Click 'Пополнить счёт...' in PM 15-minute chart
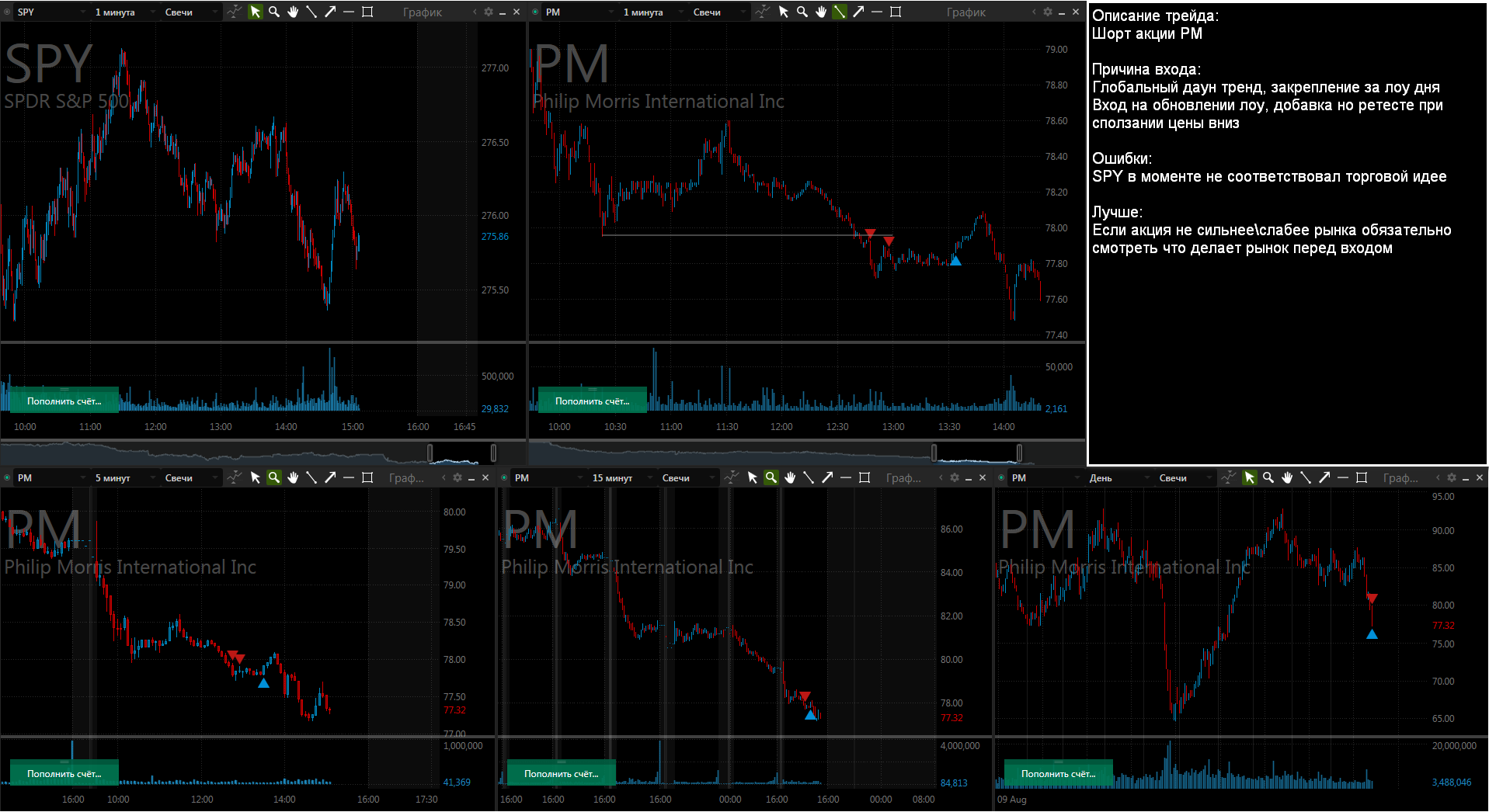This screenshot has height=812, width=1489. pyautogui.click(x=562, y=773)
